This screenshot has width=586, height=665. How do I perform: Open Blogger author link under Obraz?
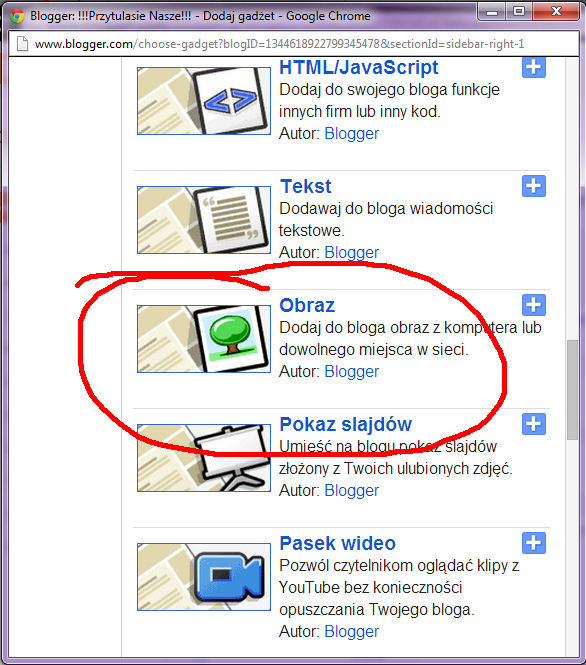(x=352, y=372)
